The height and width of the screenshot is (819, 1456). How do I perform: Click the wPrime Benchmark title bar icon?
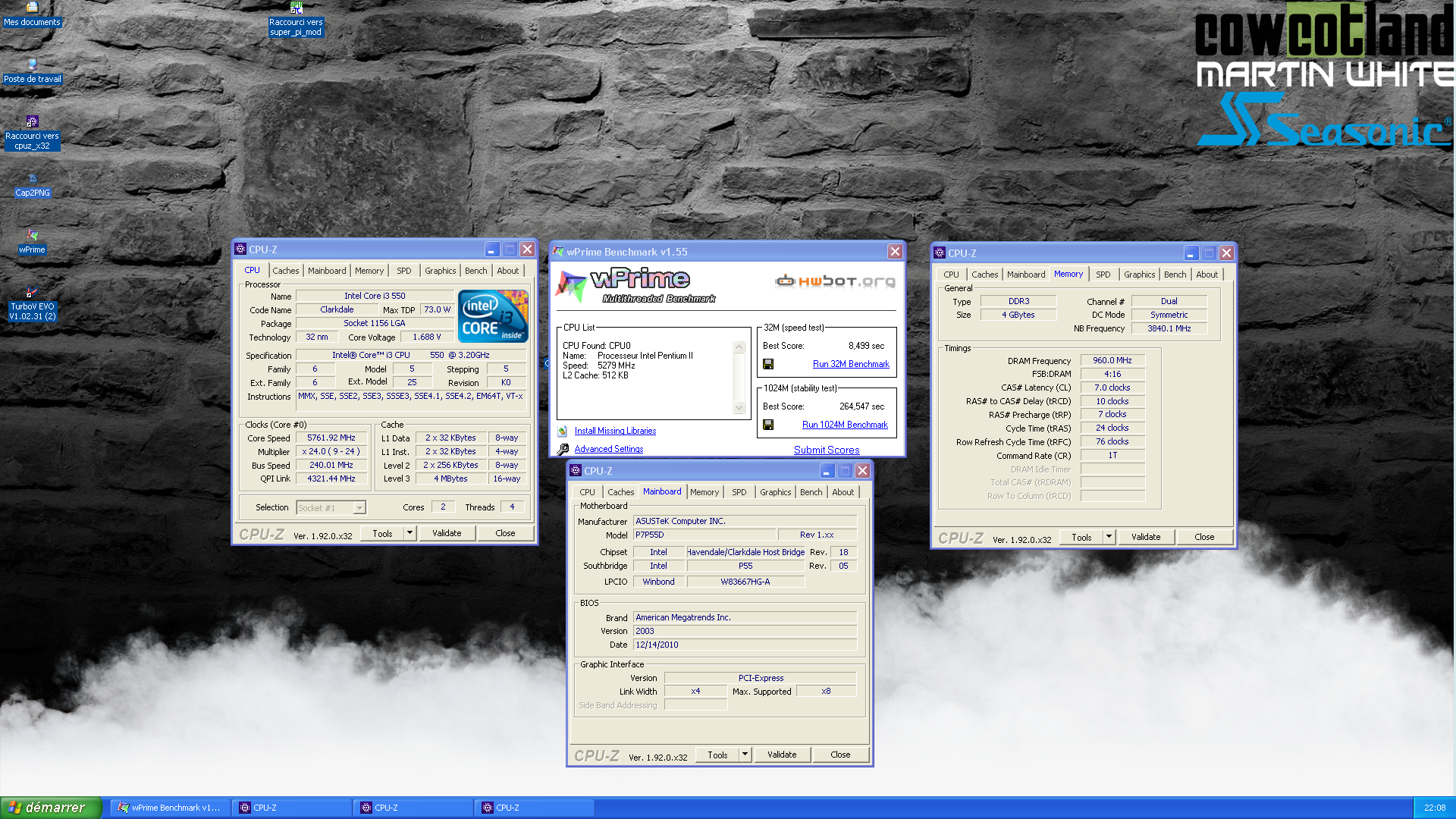(x=558, y=252)
